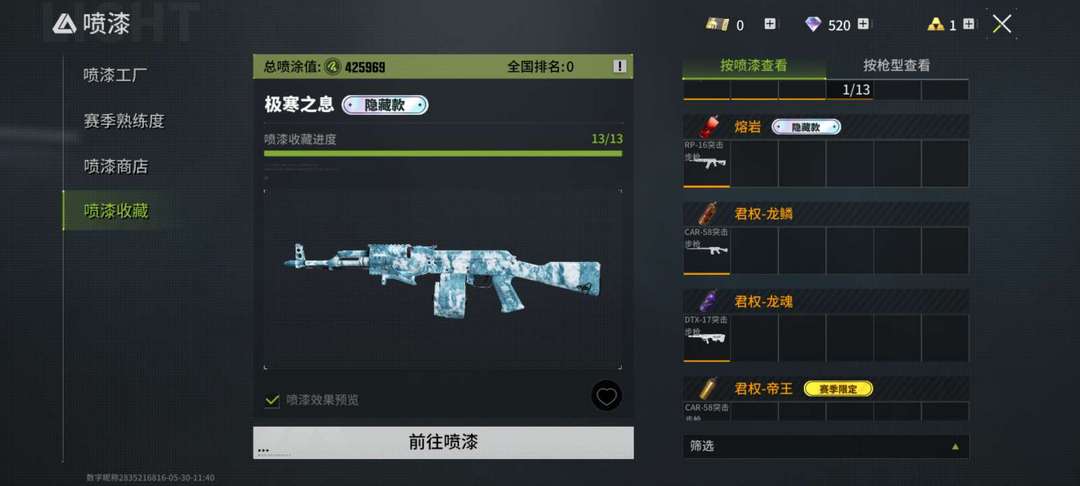The width and height of the screenshot is (1080, 486).
Task: Open 赛季熟练度 in the side menu
Action: [x=123, y=121]
